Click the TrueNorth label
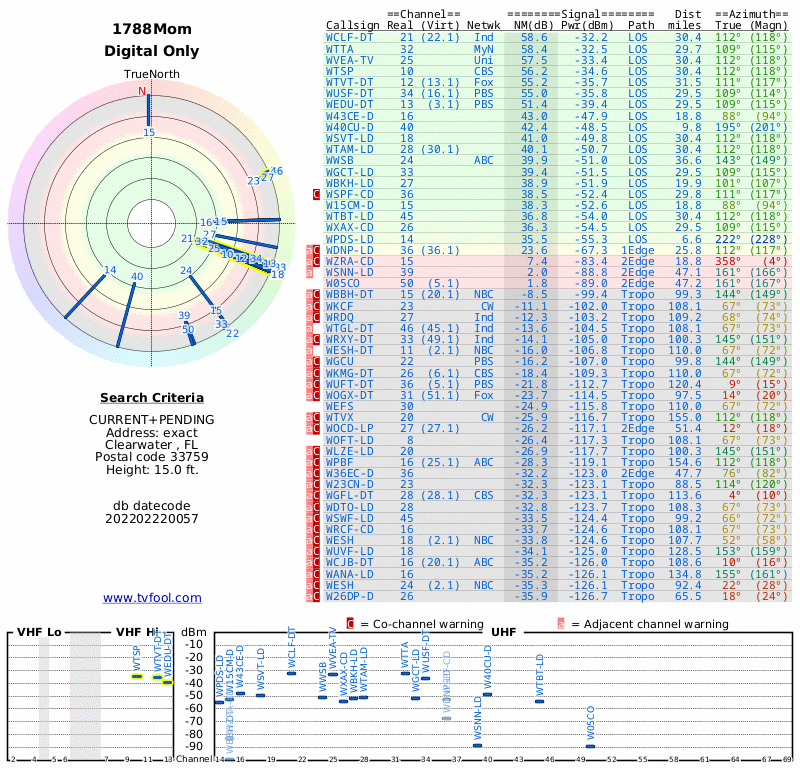 click(x=152, y=75)
